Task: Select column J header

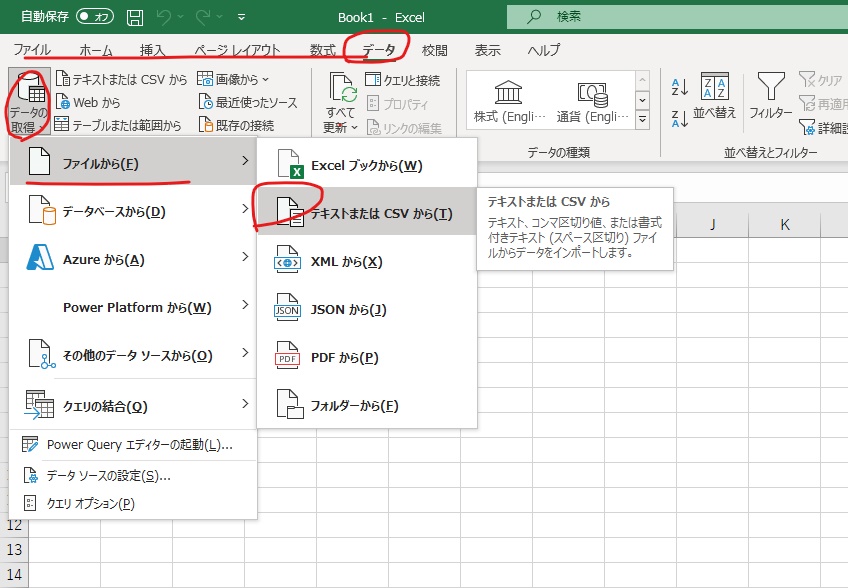Action: tap(712, 224)
